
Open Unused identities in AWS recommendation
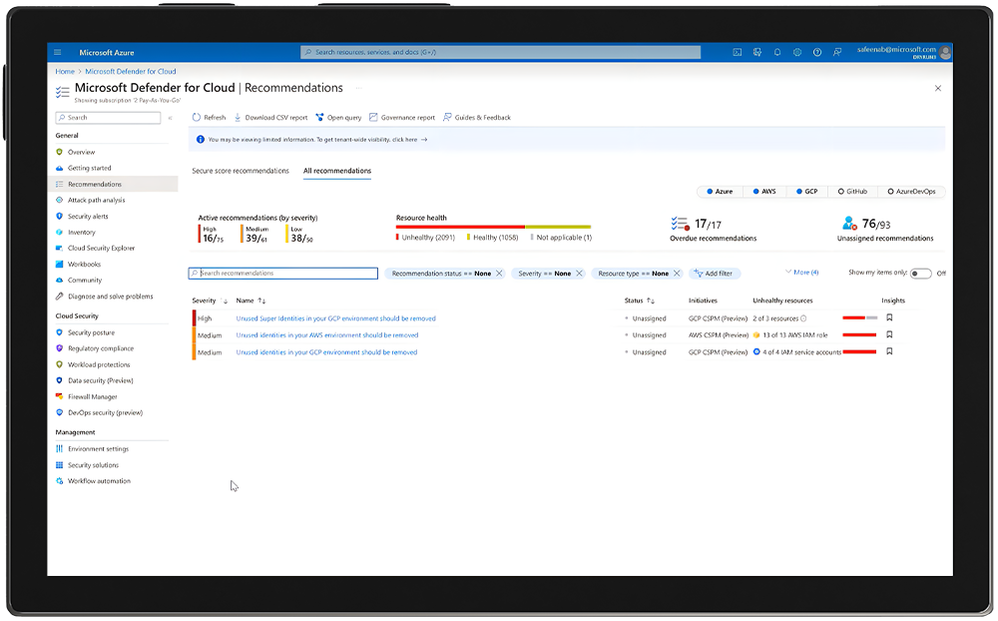pyautogui.click(x=327, y=335)
